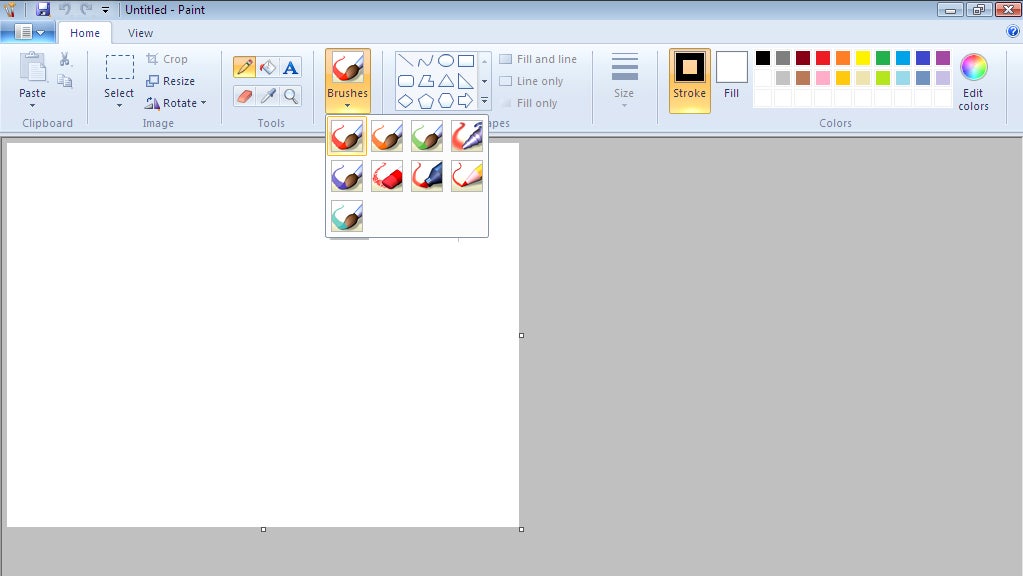Select the Text tool
Image resolution: width=1023 pixels, height=576 pixels.
point(290,67)
